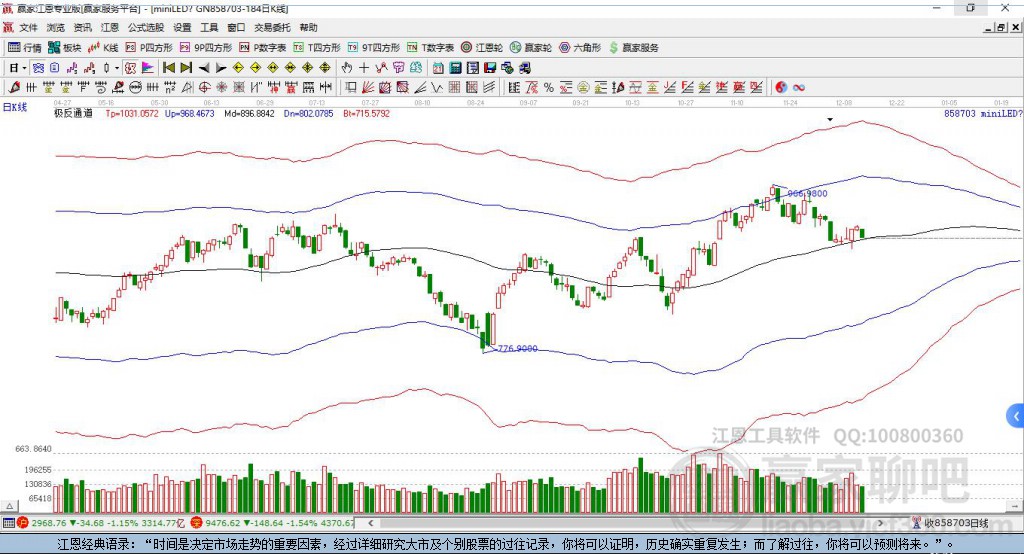
Task: Open the P数字表 tool
Action: click(x=263, y=48)
